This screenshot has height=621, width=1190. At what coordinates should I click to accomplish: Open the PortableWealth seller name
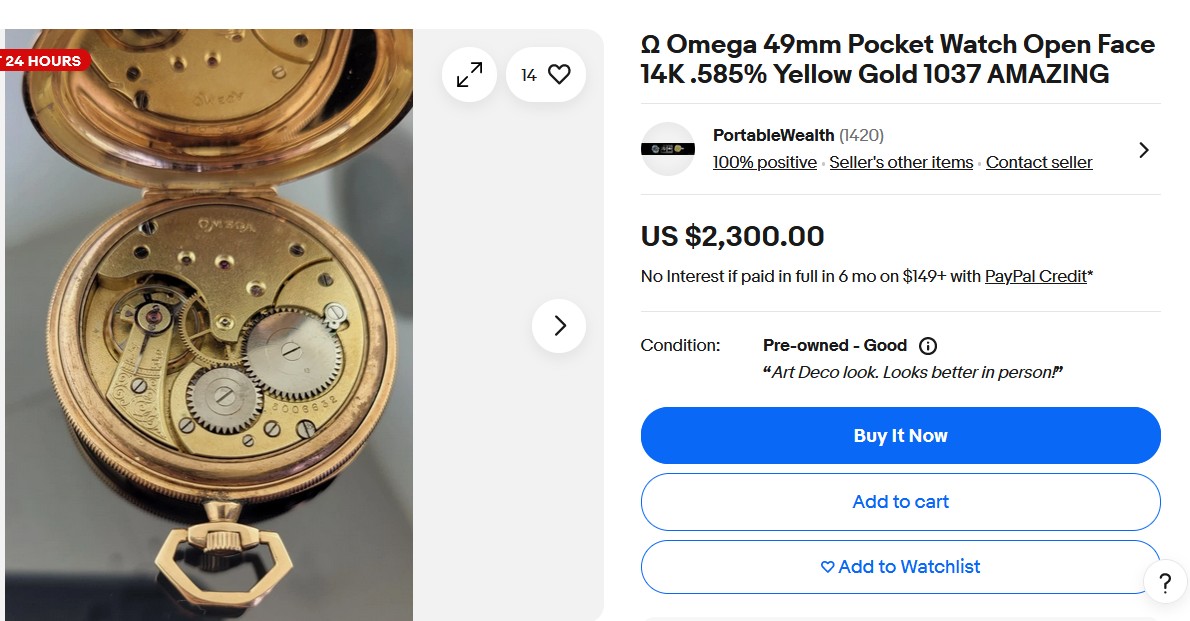pyautogui.click(x=773, y=135)
